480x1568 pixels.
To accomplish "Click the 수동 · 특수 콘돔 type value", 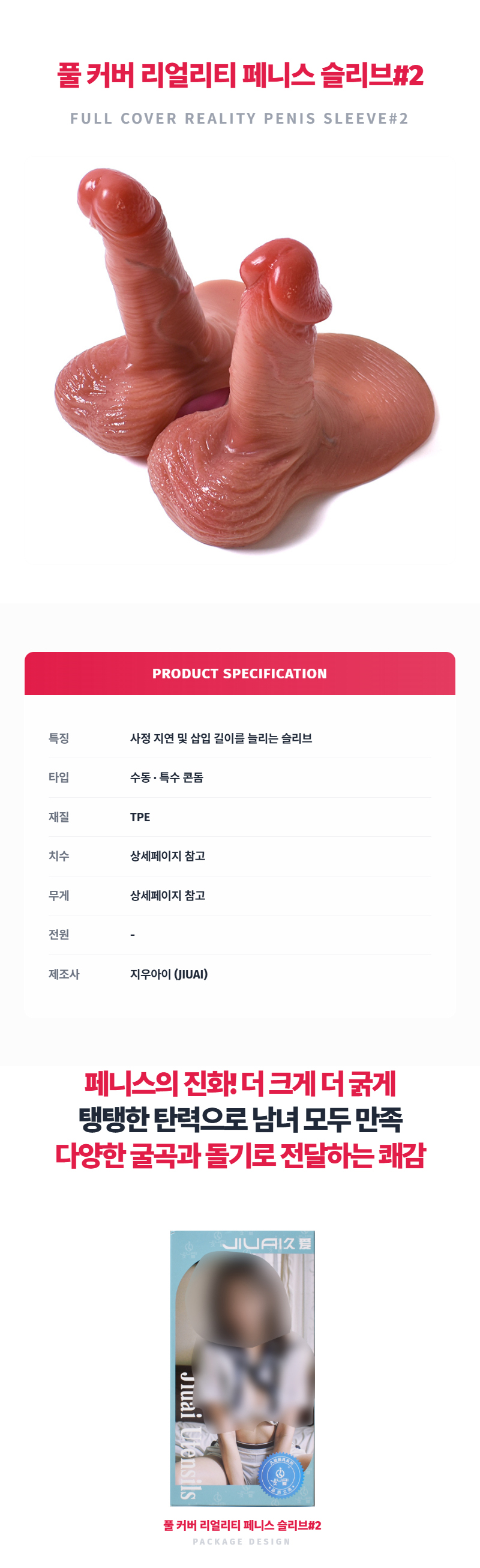I will point(167,777).
